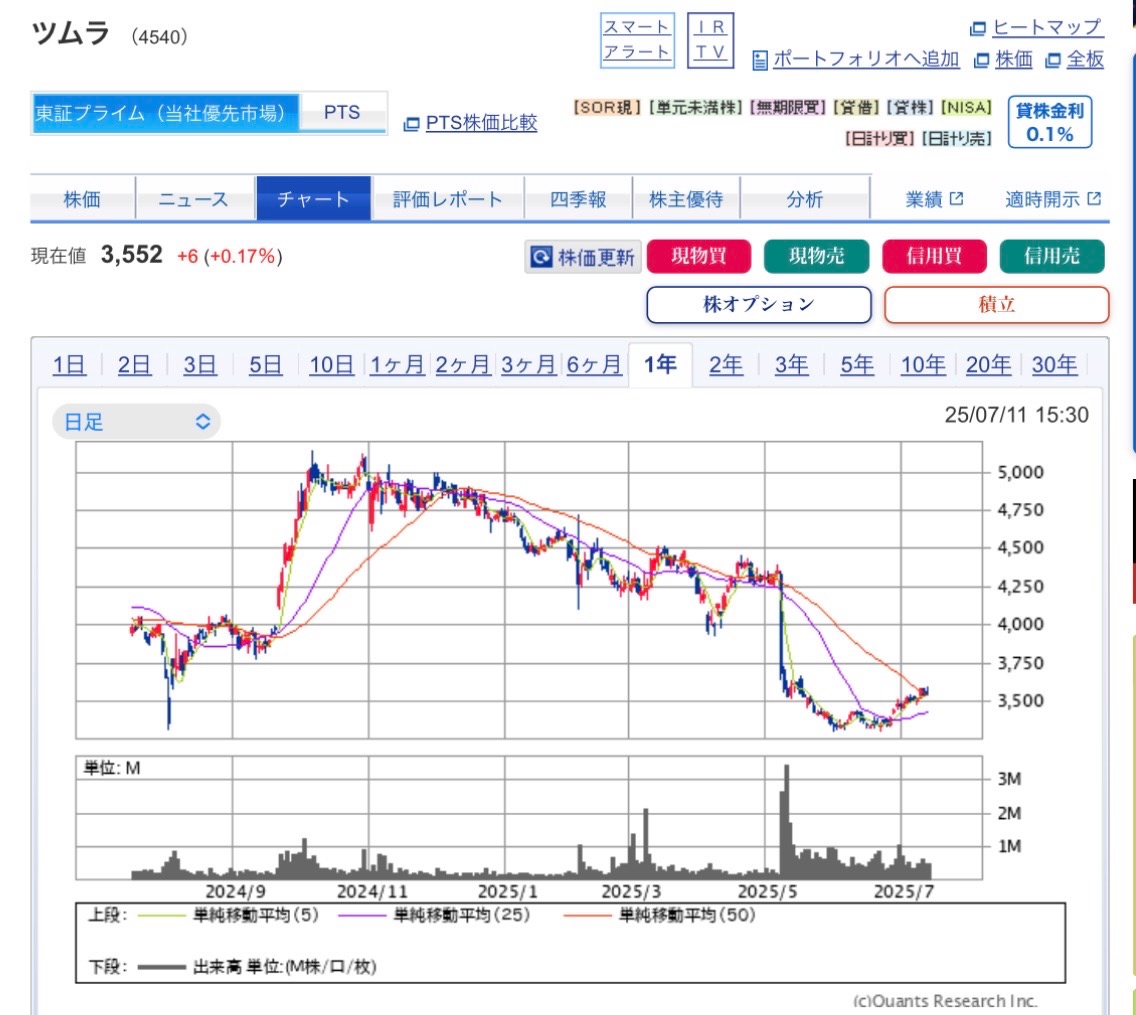The width and height of the screenshot is (1136, 1015).
Task: Select the 2年 chart period
Action: 726,364
